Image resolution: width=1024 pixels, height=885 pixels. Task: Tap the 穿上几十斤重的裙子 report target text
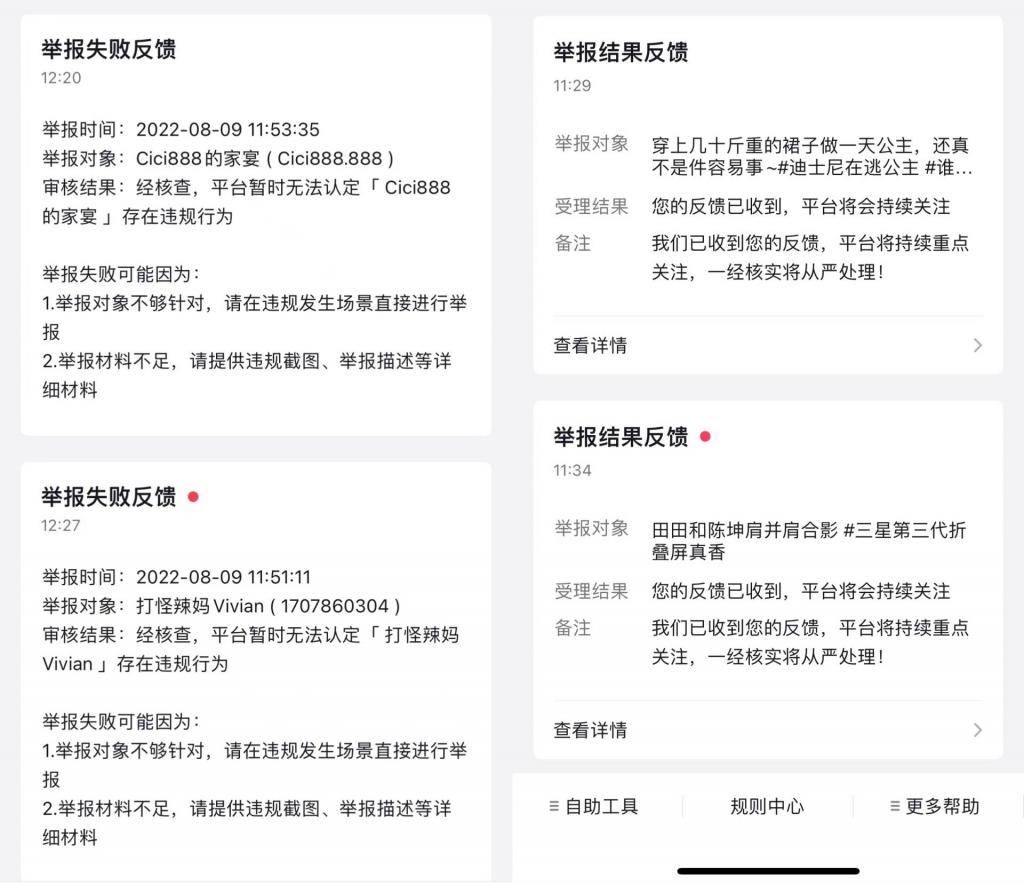click(x=811, y=156)
